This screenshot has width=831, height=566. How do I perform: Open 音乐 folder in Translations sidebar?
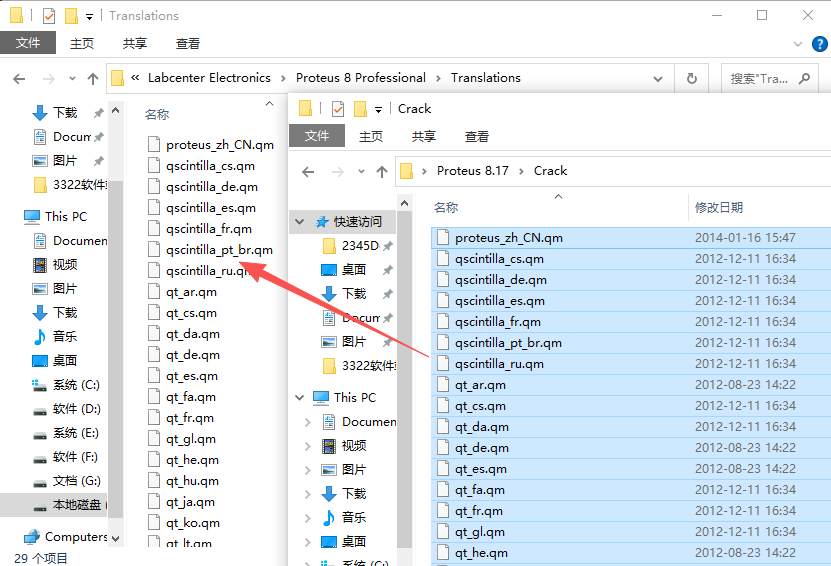(x=65, y=336)
